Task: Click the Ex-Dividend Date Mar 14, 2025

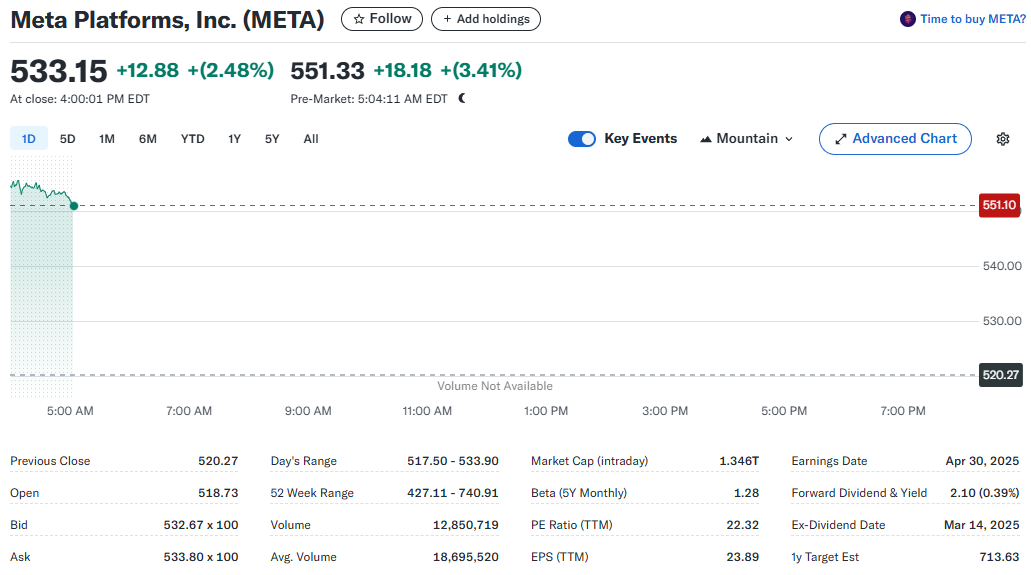Action: 982,525
